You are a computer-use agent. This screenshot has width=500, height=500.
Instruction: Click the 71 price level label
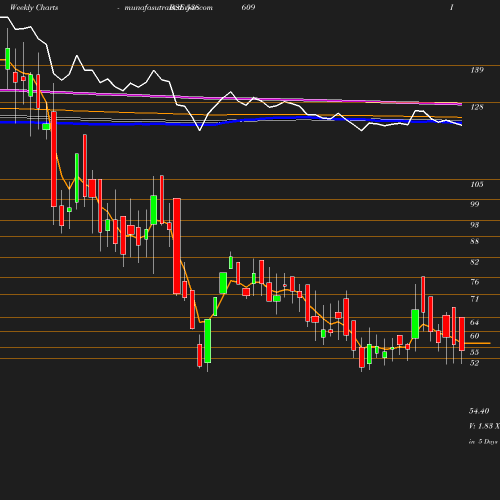pyautogui.click(x=475, y=299)
